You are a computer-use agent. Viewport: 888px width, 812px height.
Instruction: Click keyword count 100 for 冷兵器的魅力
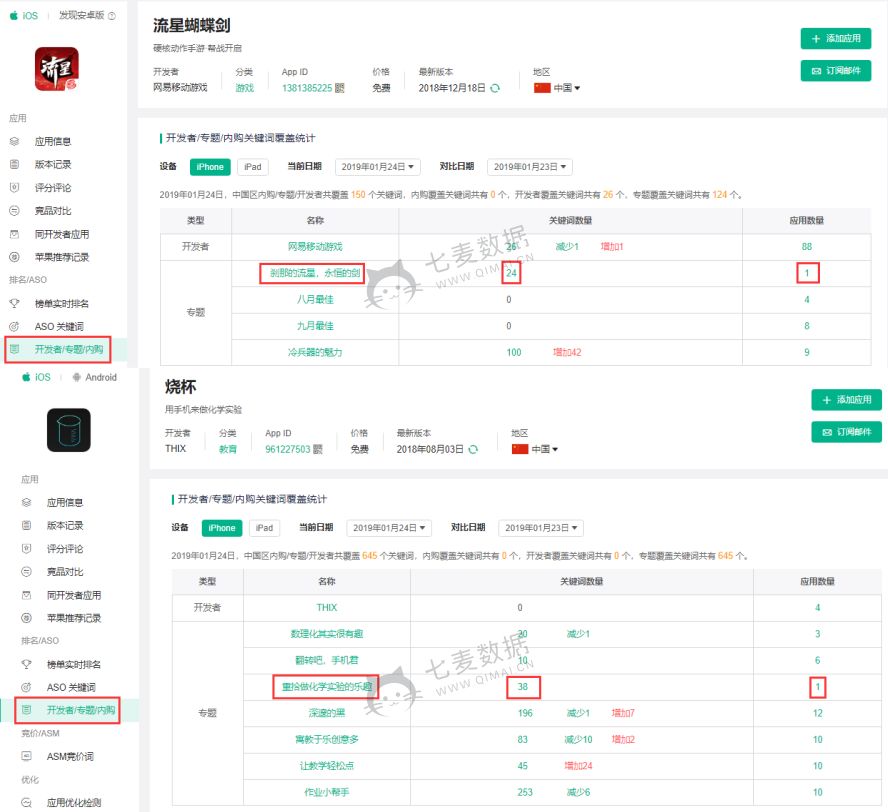pos(514,352)
